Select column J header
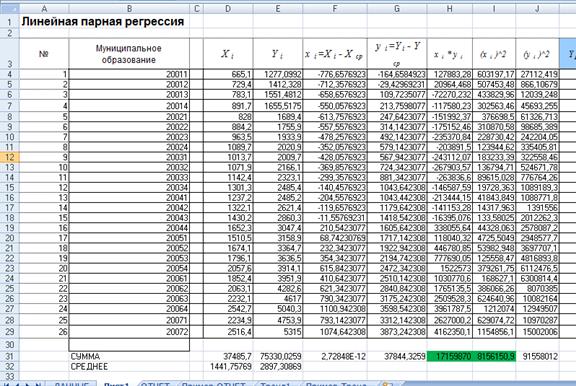This screenshot has height=386, width=576. (x=537, y=9)
